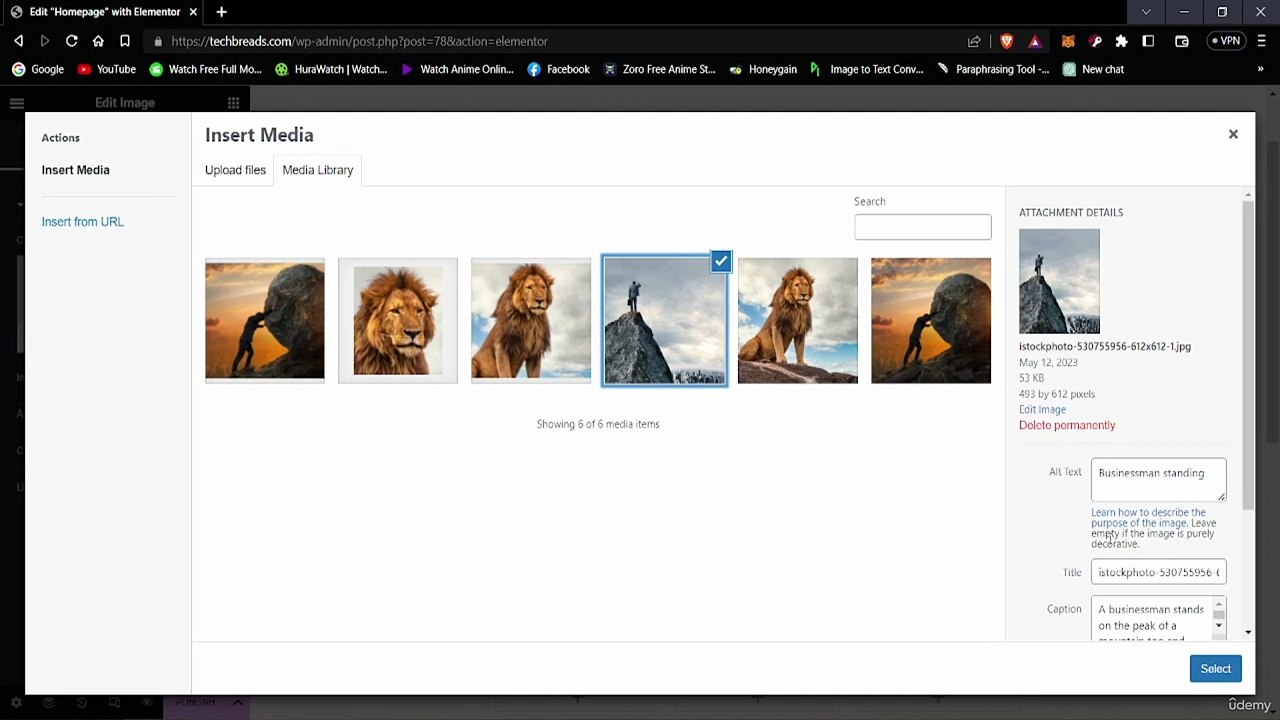Click the Edit Image link
Viewport: 1280px width, 720px height.
pyautogui.click(x=1042, y=409)
